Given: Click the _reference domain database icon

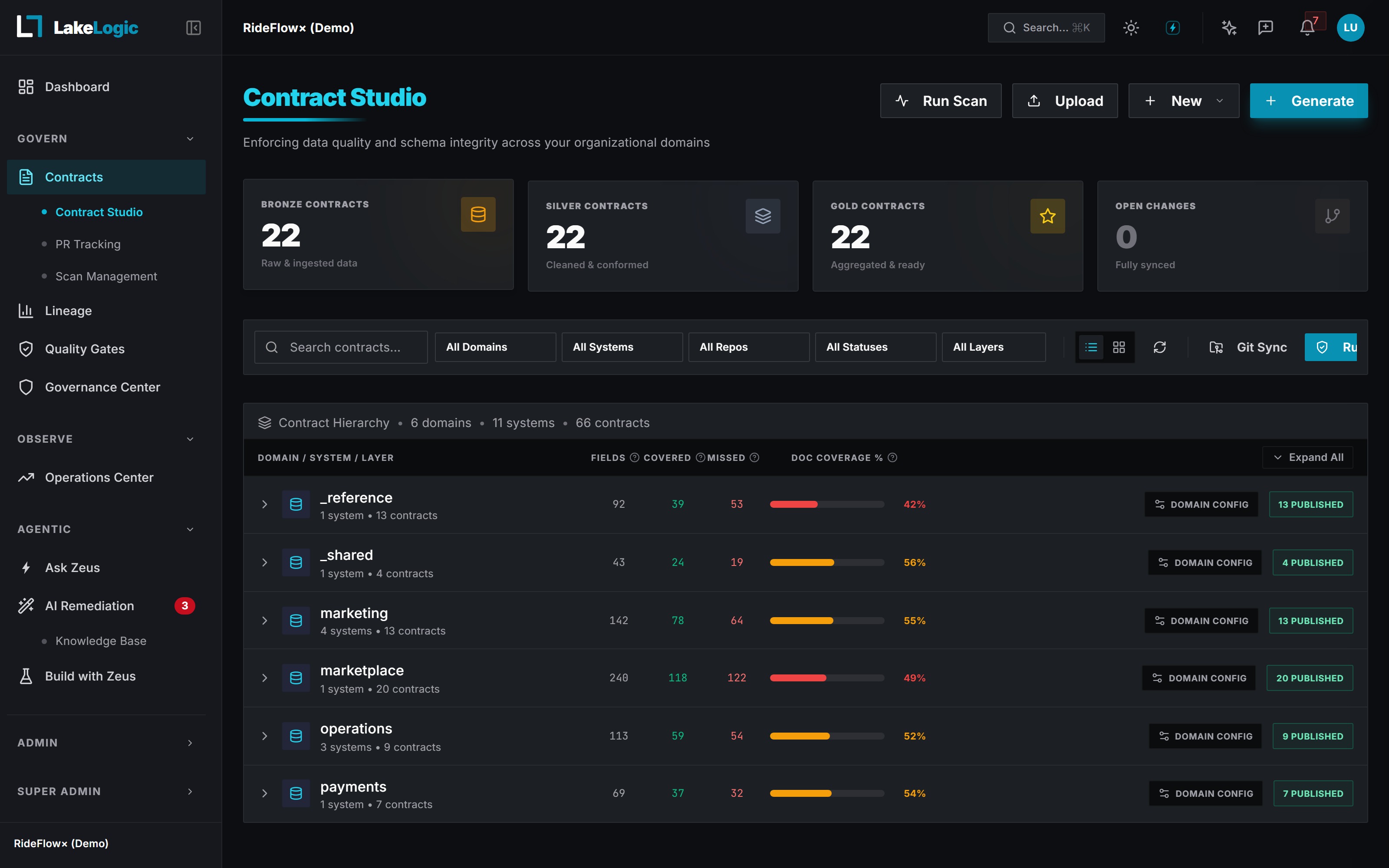Looking at the screenshot, I should tap(296, 504).
